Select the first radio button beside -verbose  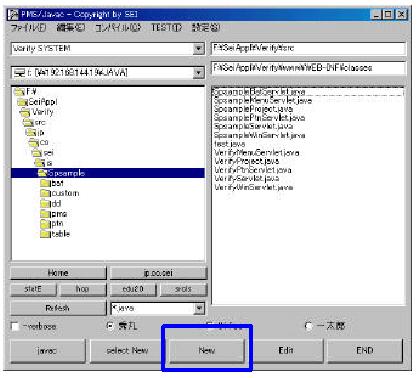pos(110,326)
